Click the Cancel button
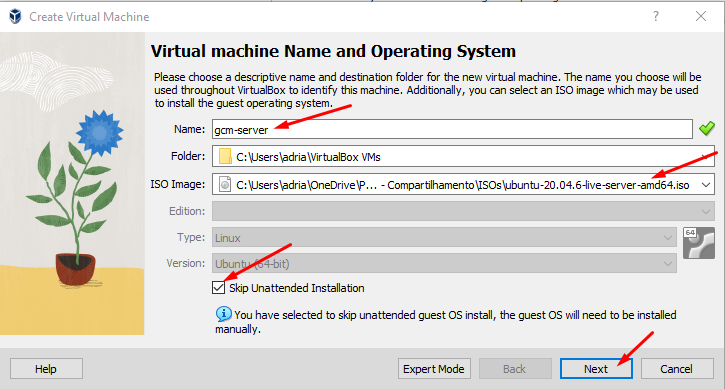The image size is (725, 389). [677, 369]
